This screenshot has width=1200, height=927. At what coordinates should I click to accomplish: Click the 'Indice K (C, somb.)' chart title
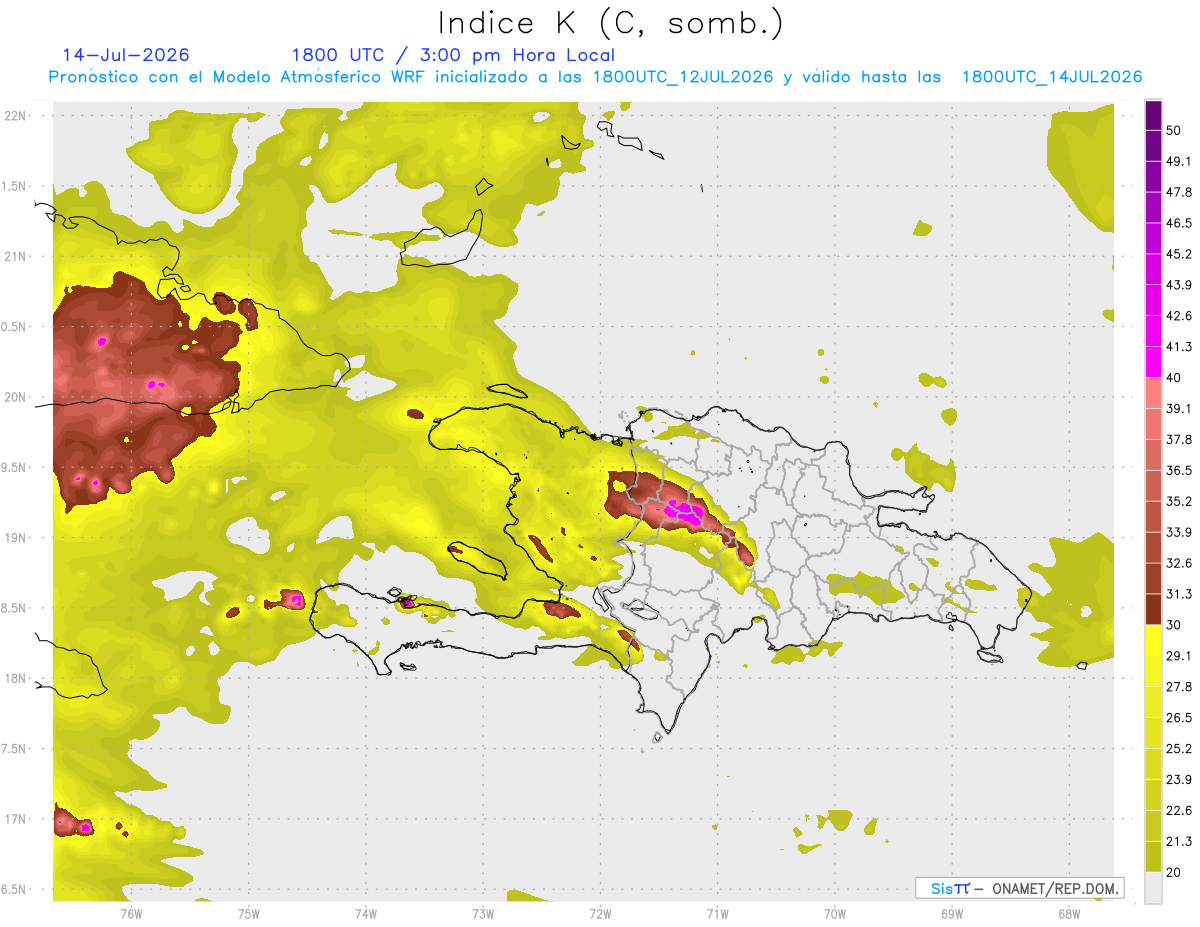pos(610,24)
